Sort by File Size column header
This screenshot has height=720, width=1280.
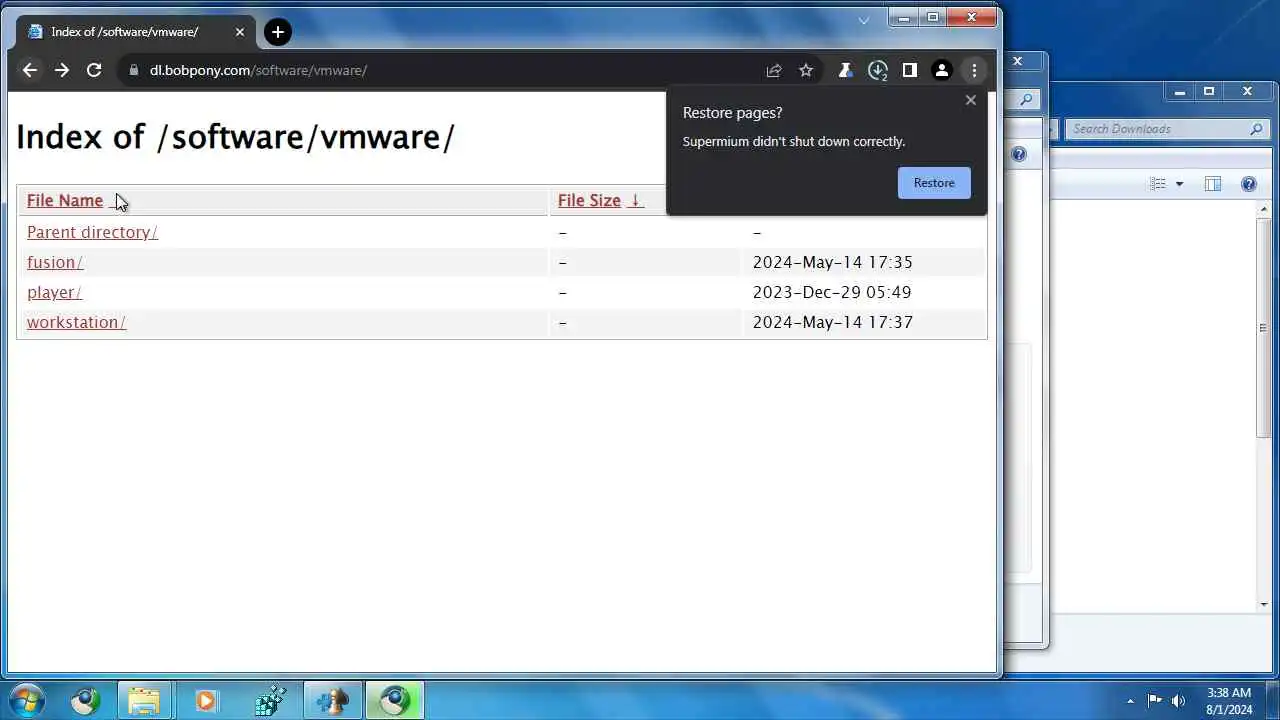(x=589, y=200)
